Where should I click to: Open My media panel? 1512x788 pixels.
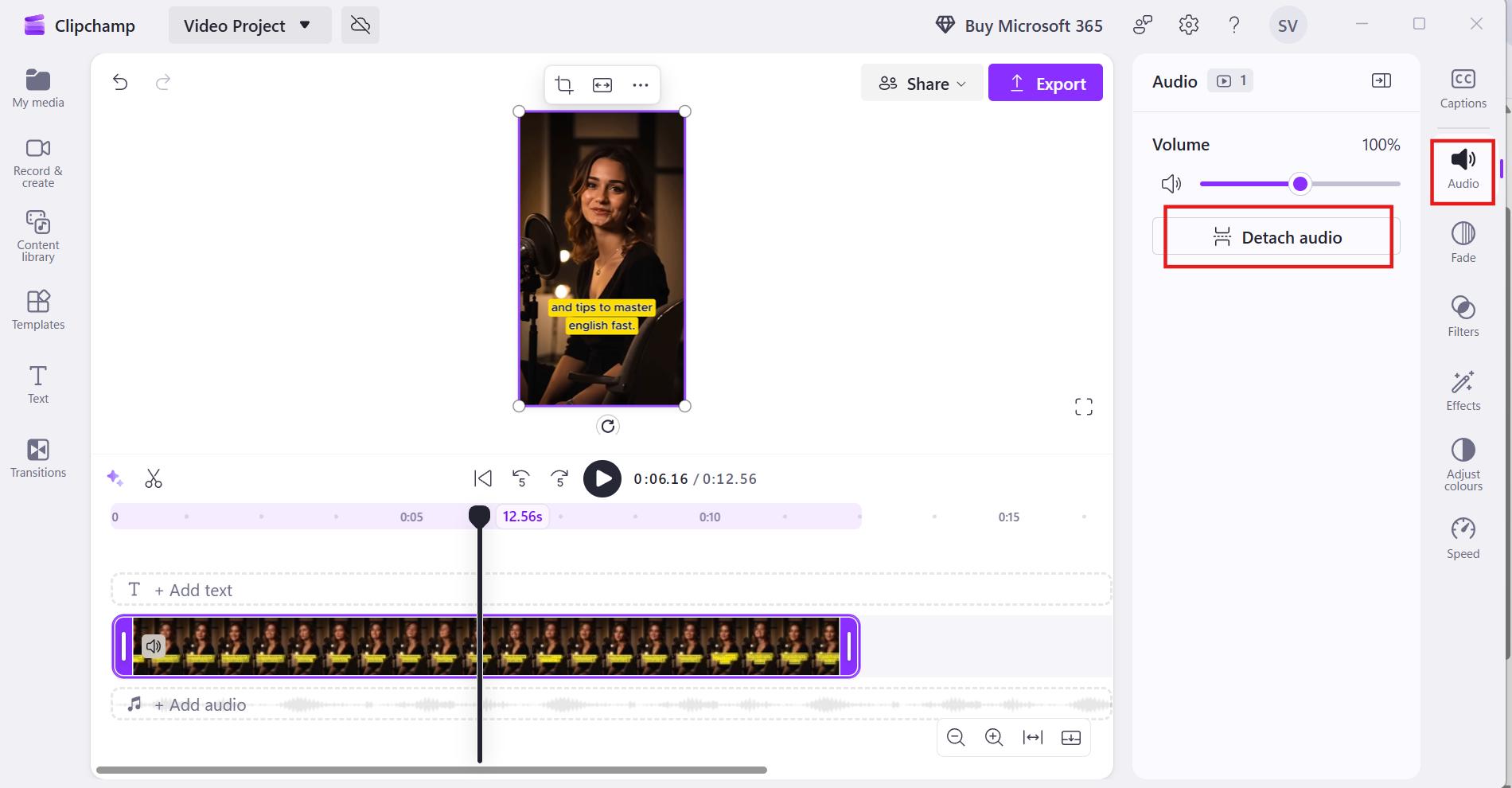(x=38, y=88)
